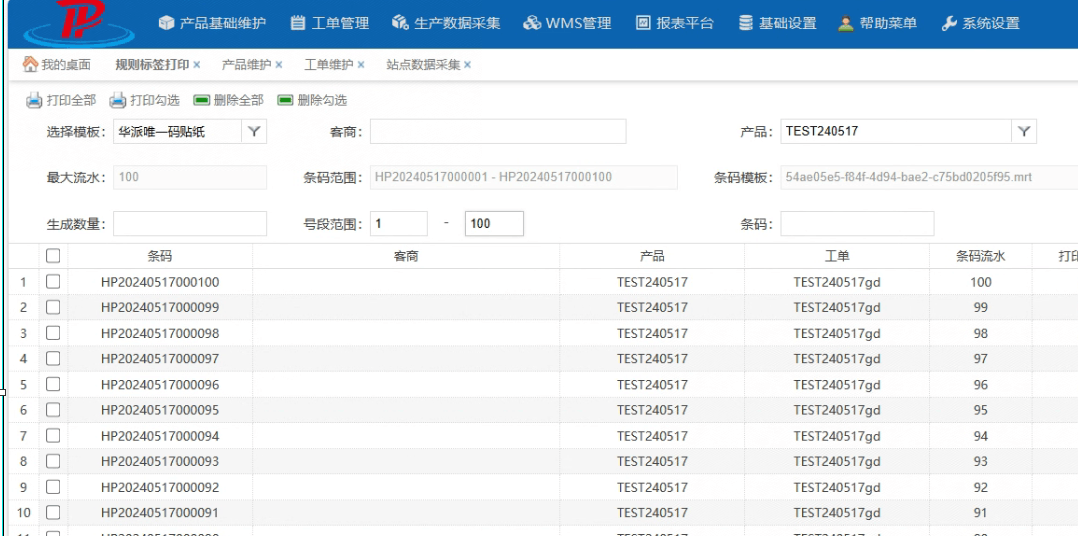Click the 条码 search input field
The image size is (1078, 536).
(857, 224)
